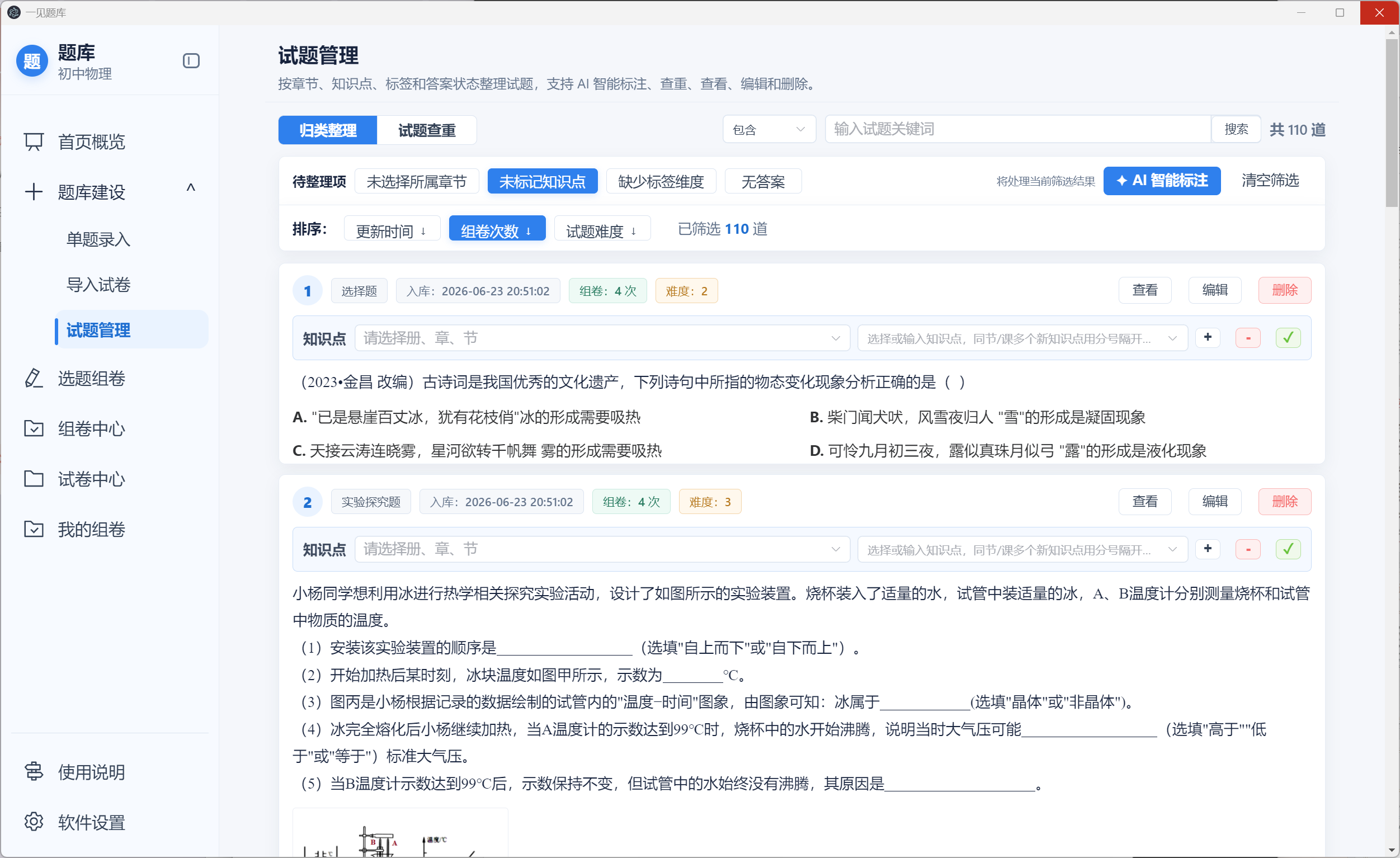Screen dimensions: 1400x858
Task: Sort by 试题难度
Action: (602, 229)
